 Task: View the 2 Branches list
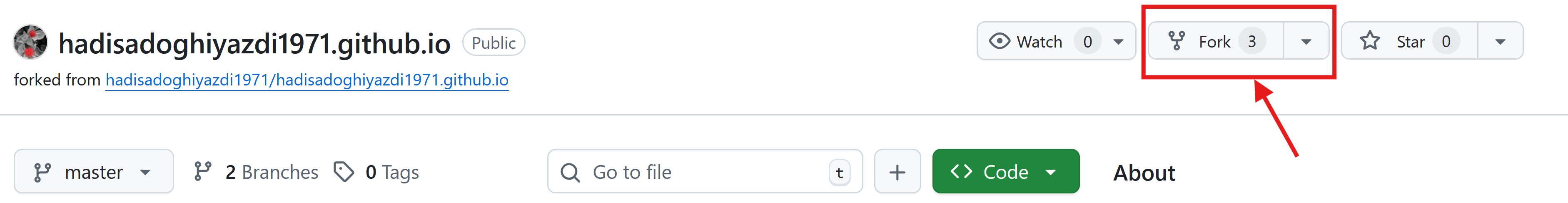click(x=272, y=172)
